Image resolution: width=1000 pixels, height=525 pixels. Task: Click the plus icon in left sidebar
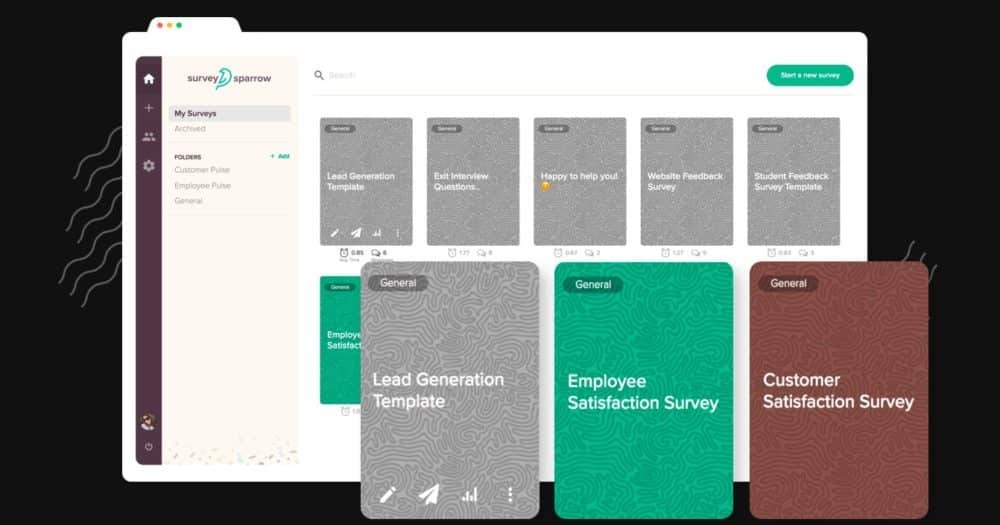(149, 108)
